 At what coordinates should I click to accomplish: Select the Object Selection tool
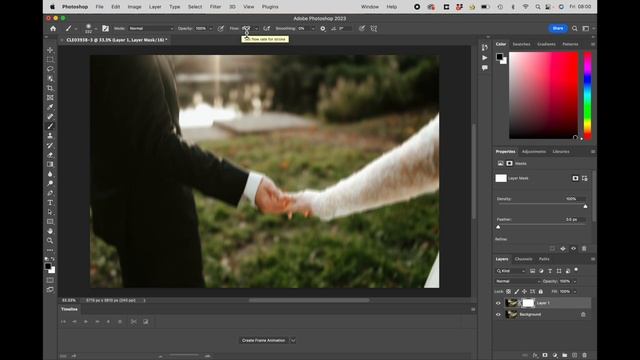[50, 78]
